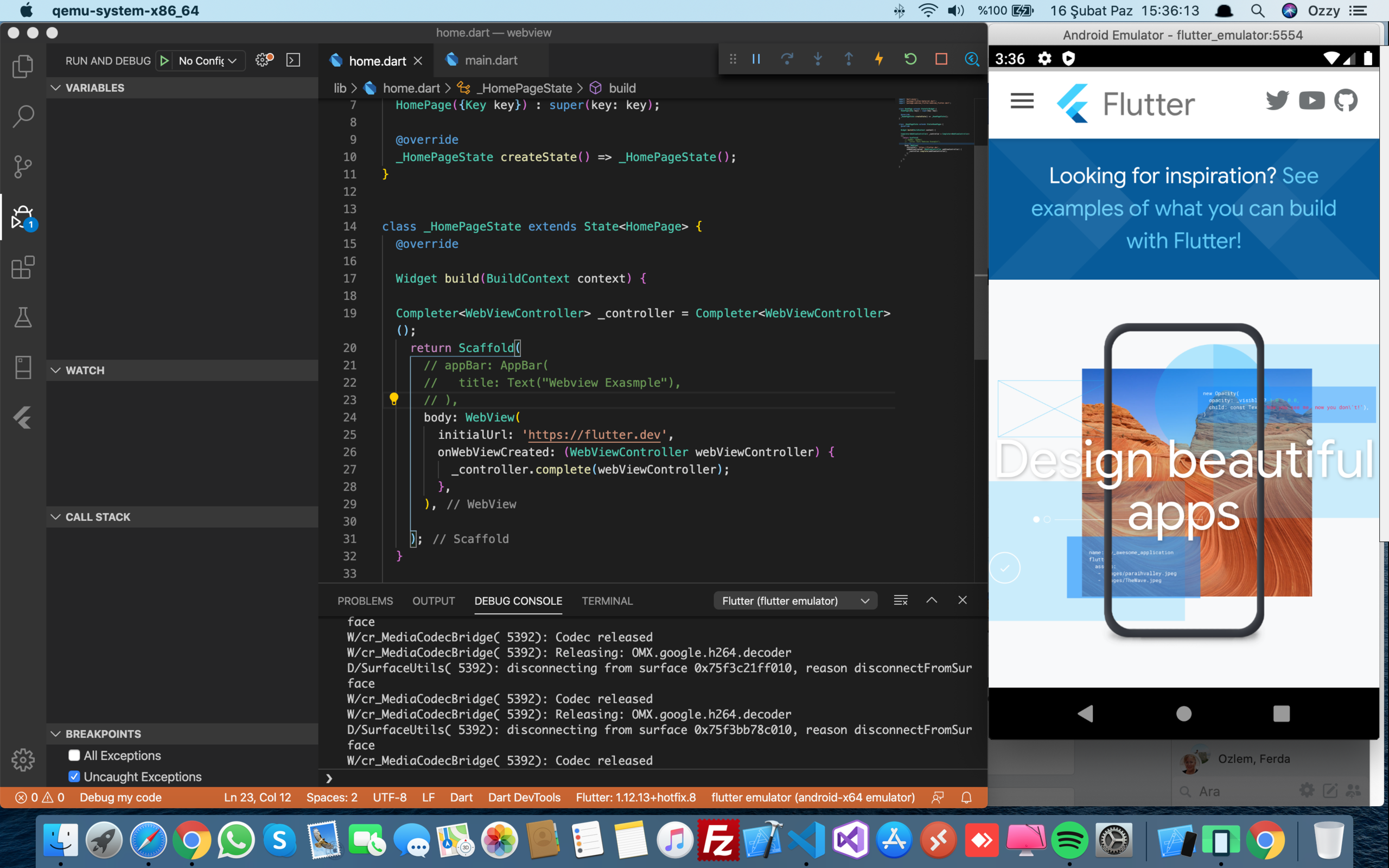Switch to the main.dart editor tab

[490, 60]
